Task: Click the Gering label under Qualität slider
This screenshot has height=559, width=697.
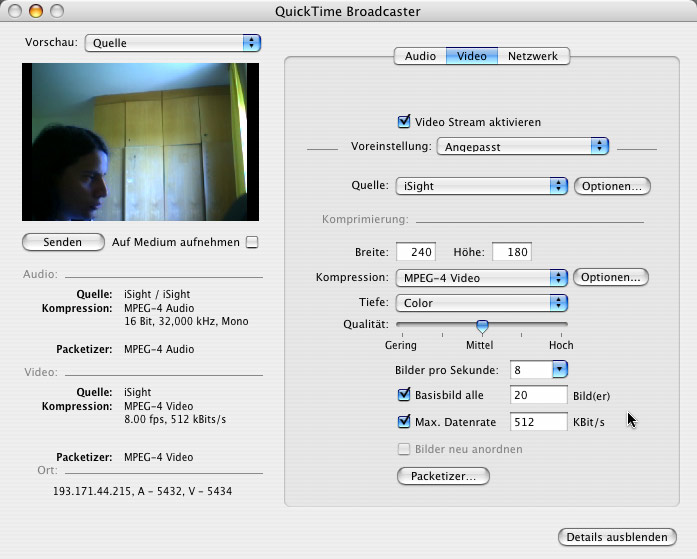Action: click(401, 345)
